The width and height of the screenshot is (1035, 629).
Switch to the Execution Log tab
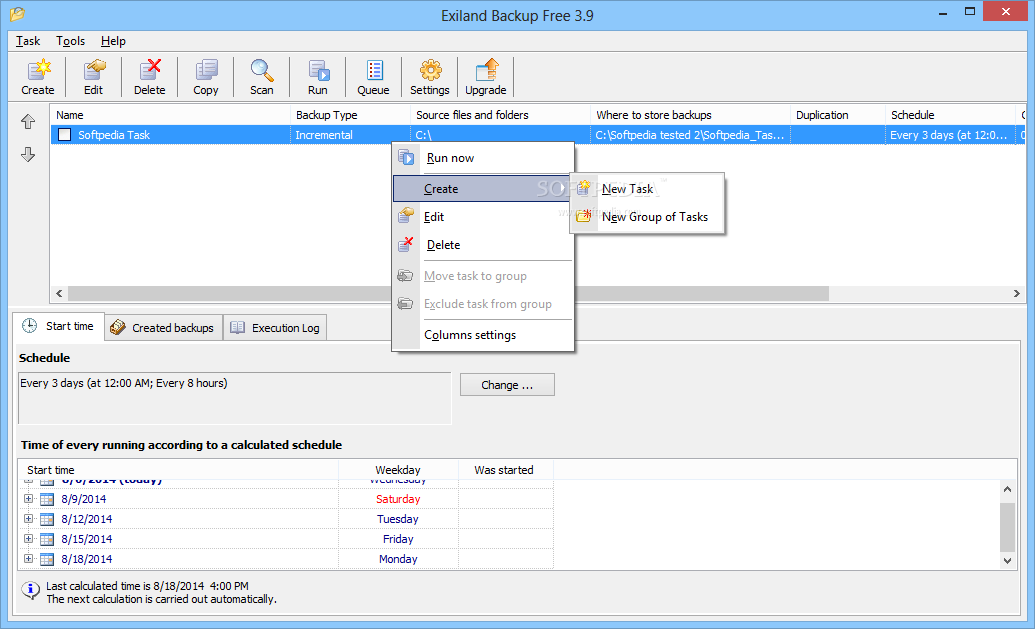click(x=275, y=327)
